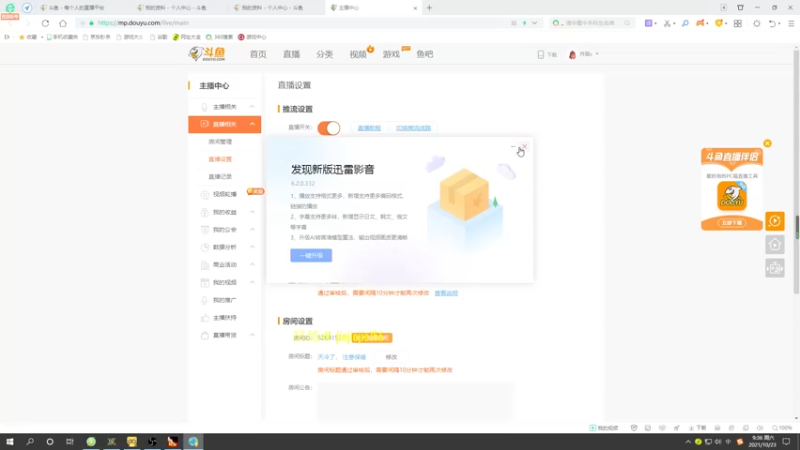
Task: Click the Douyu logo in the site header
Action: pyautogui.click(x=207, y=54)
